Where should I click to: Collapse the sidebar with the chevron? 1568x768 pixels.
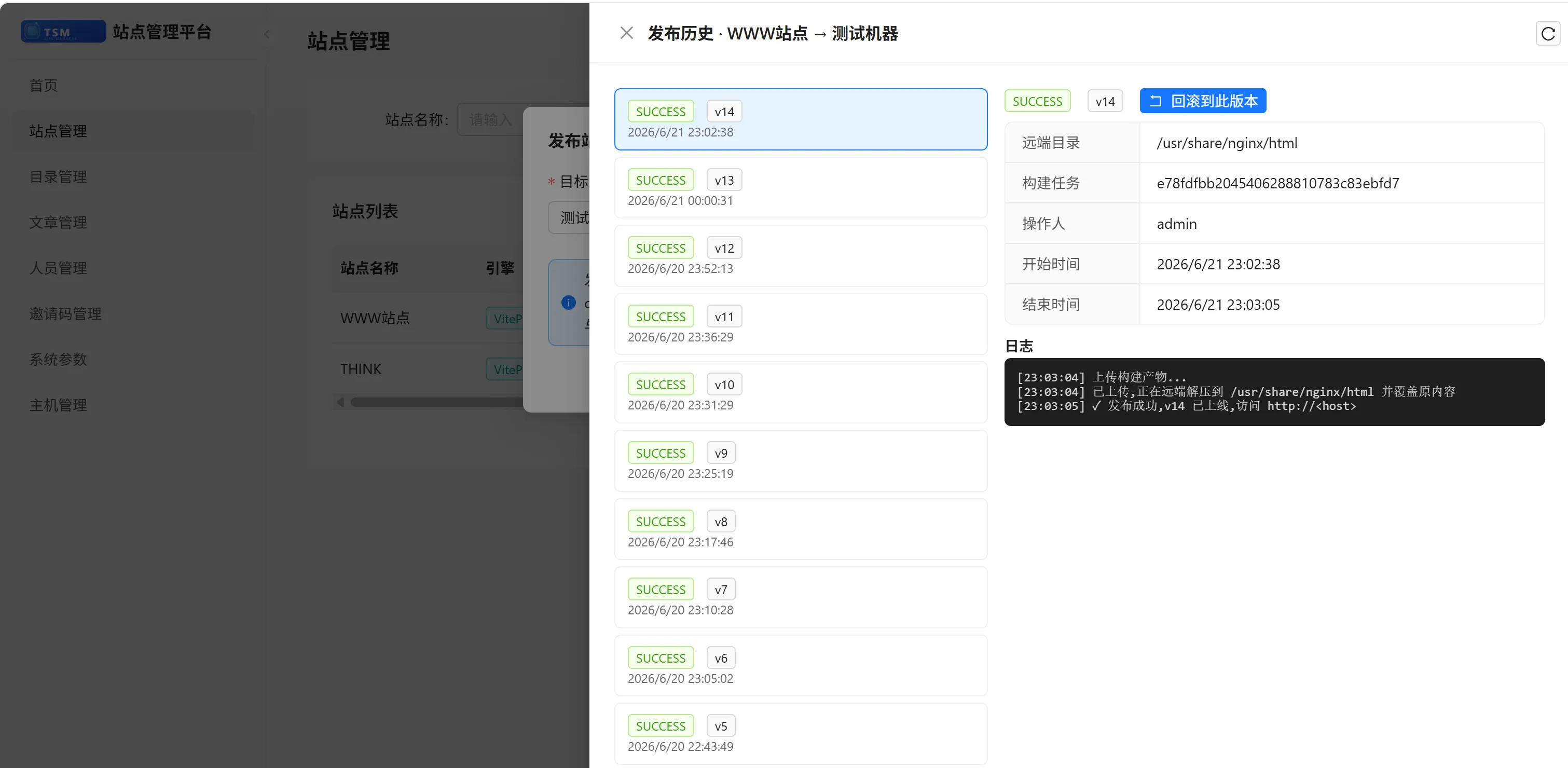267,34
